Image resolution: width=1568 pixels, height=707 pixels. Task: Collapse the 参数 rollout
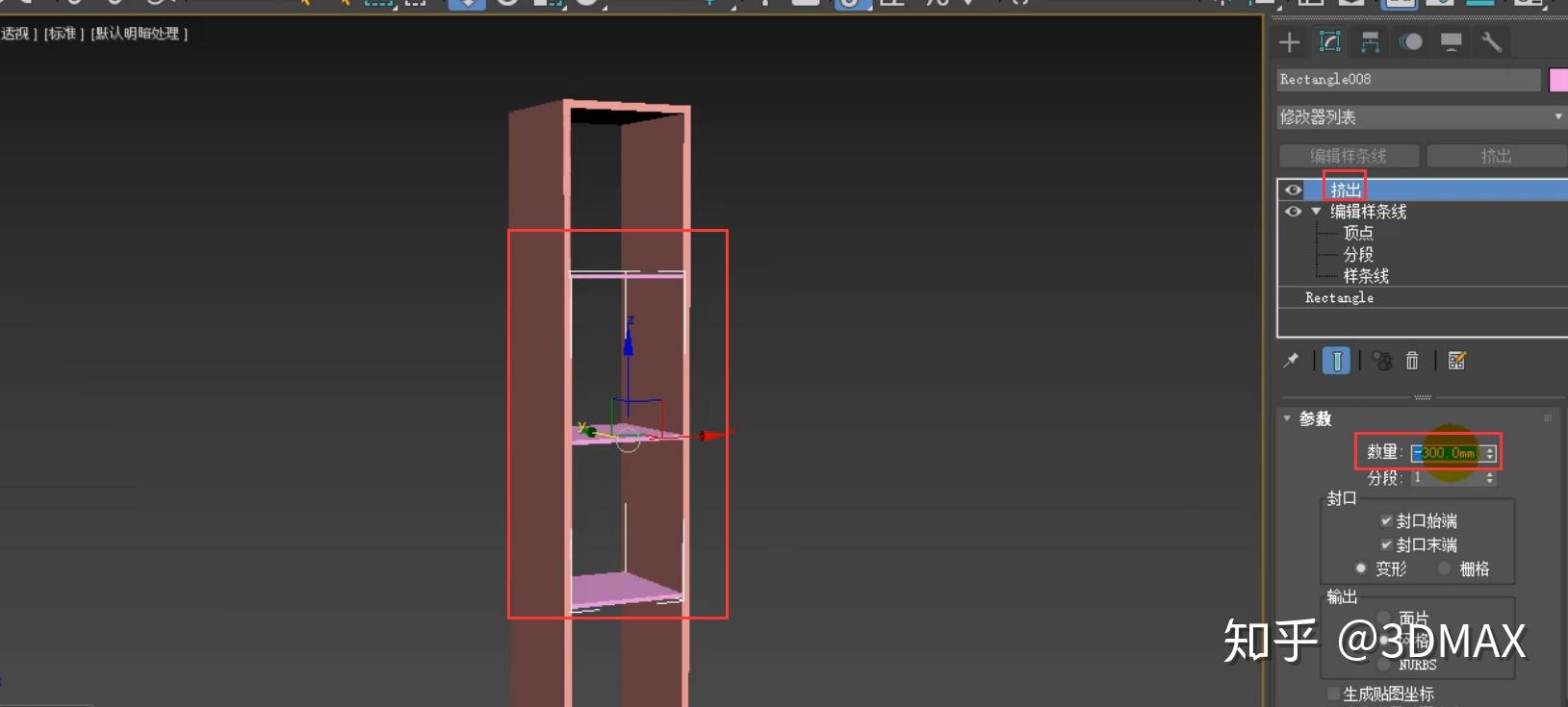click(1287, 418)
